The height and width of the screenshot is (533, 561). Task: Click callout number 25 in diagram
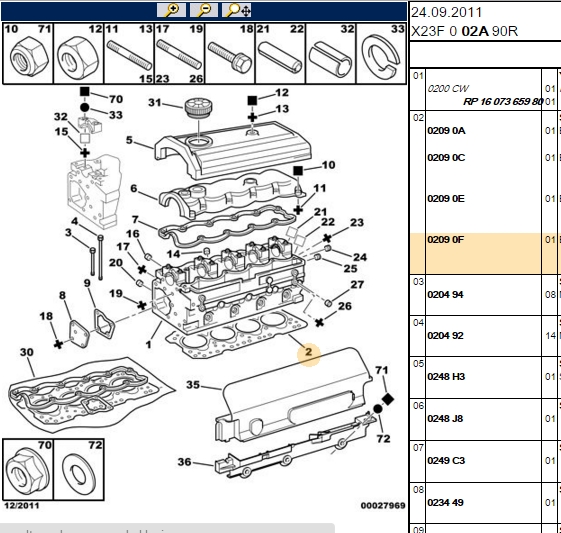point(350,268)
